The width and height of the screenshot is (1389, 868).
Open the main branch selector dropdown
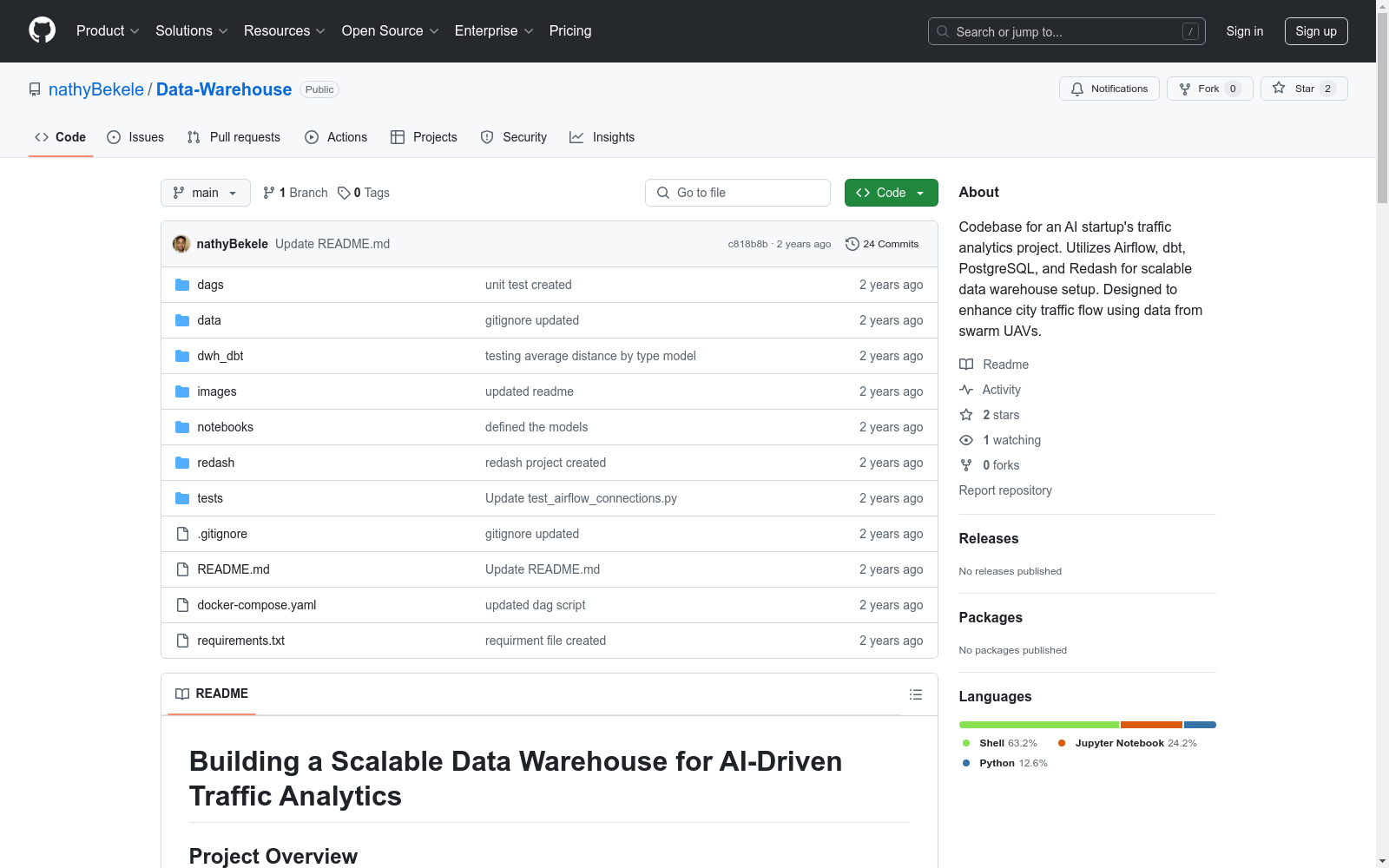[206, 193]
